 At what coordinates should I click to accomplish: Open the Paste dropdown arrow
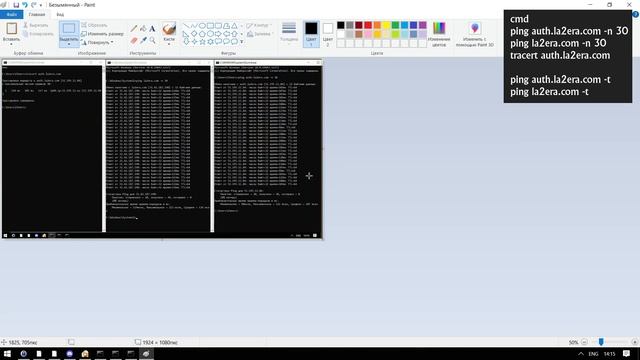tap(11, 44)
